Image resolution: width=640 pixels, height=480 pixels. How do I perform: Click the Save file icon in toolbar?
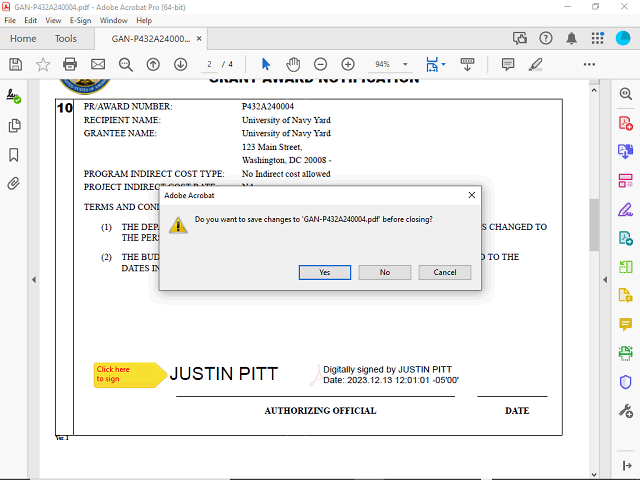point(16,64)
